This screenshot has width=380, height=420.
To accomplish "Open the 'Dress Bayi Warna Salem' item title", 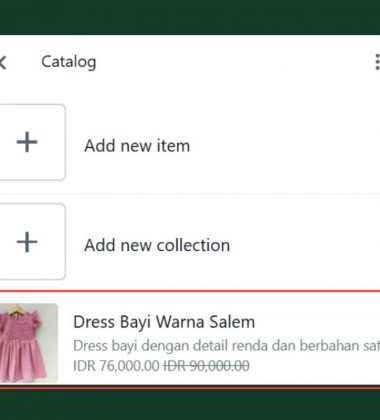I will point(164,322).
